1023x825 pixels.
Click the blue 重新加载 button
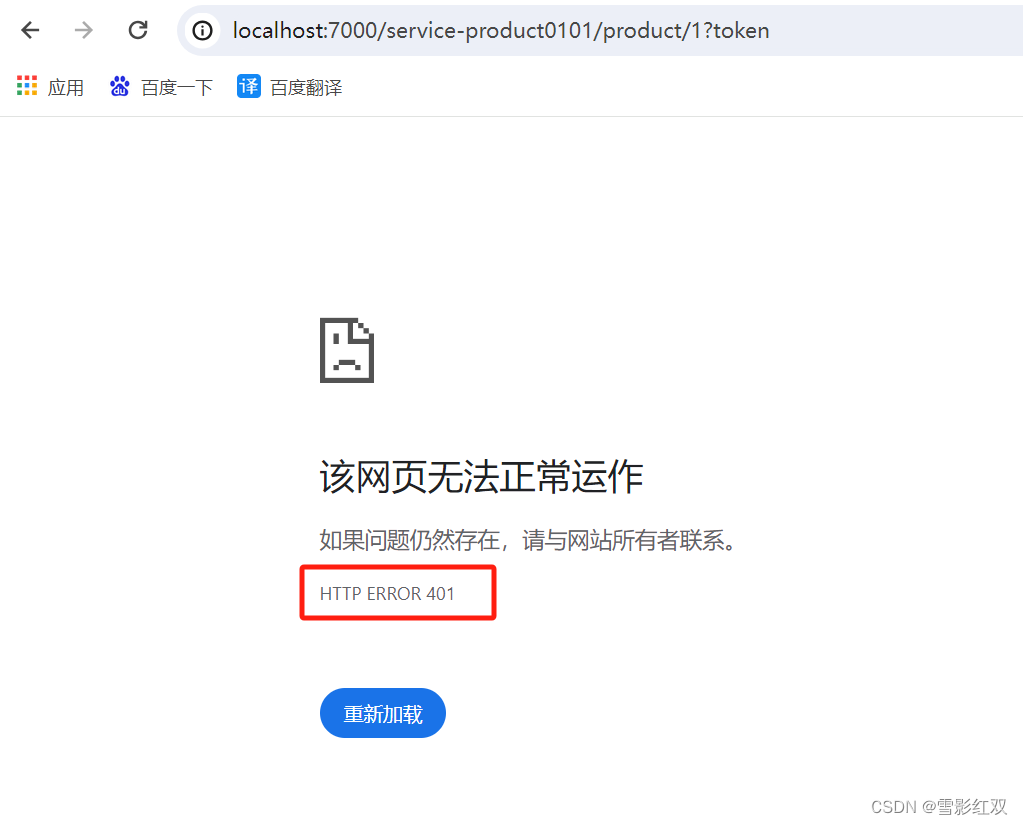[383, 713]
